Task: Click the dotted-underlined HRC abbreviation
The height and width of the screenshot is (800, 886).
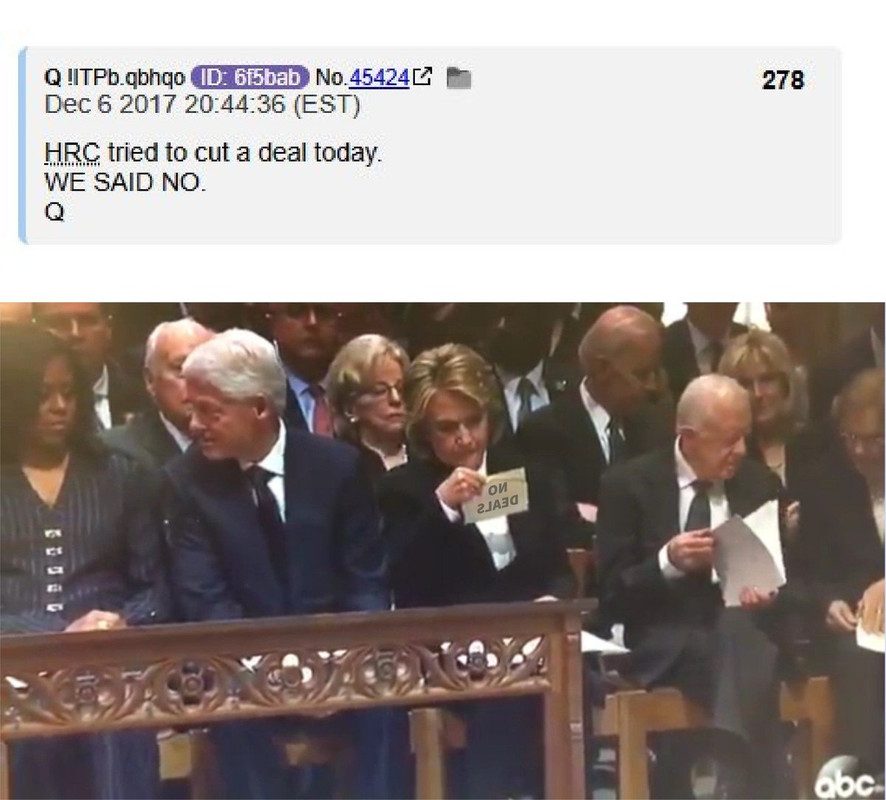Action: (72, 153)
